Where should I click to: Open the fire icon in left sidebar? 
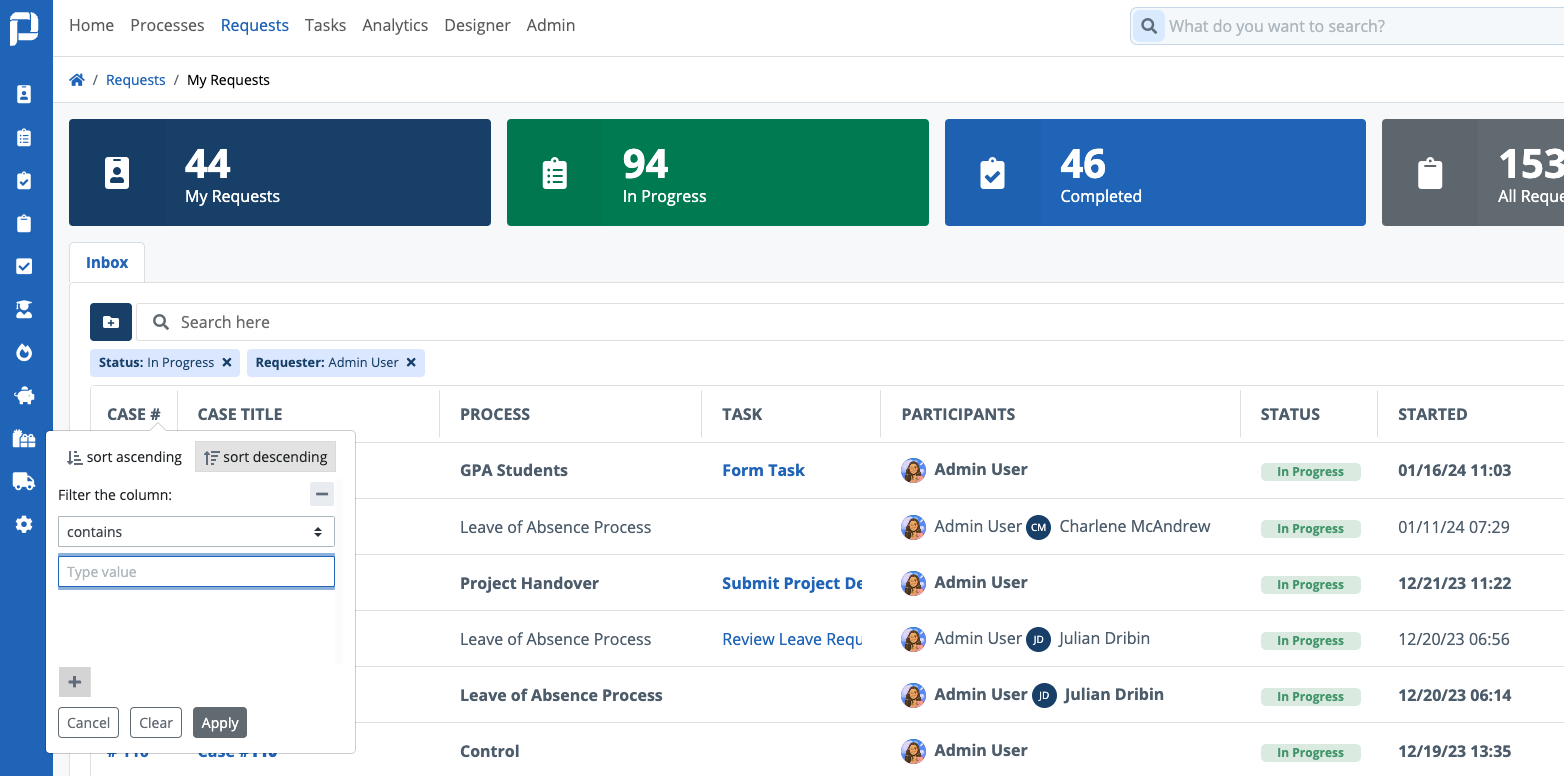[24, 352]
